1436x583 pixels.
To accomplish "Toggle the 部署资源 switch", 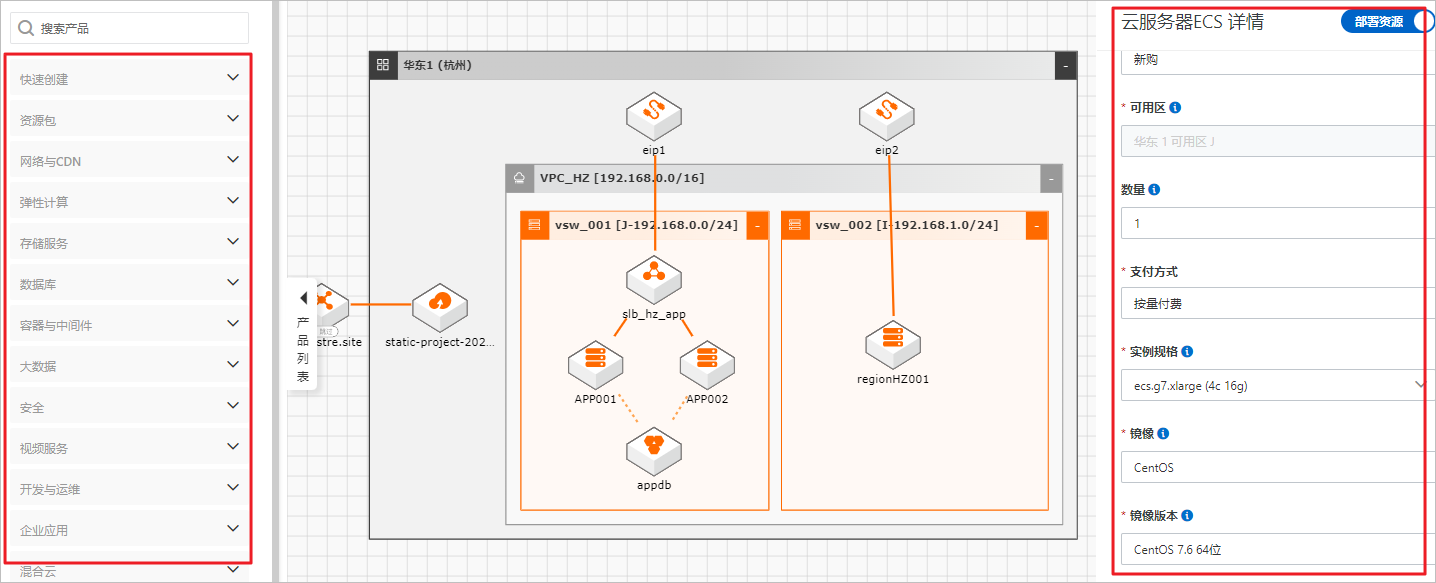I will [x=1388, y=21].
